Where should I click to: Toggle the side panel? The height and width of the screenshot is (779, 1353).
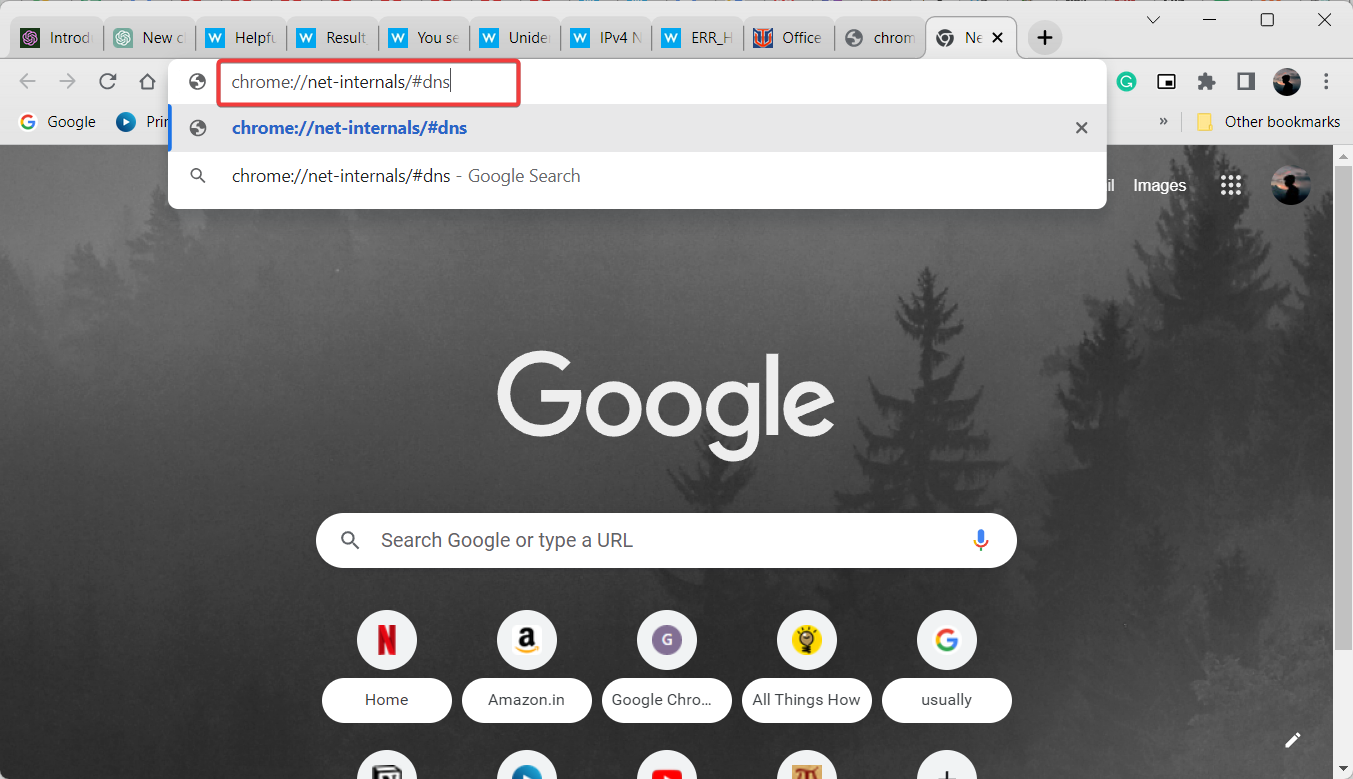pos(1246,82)
